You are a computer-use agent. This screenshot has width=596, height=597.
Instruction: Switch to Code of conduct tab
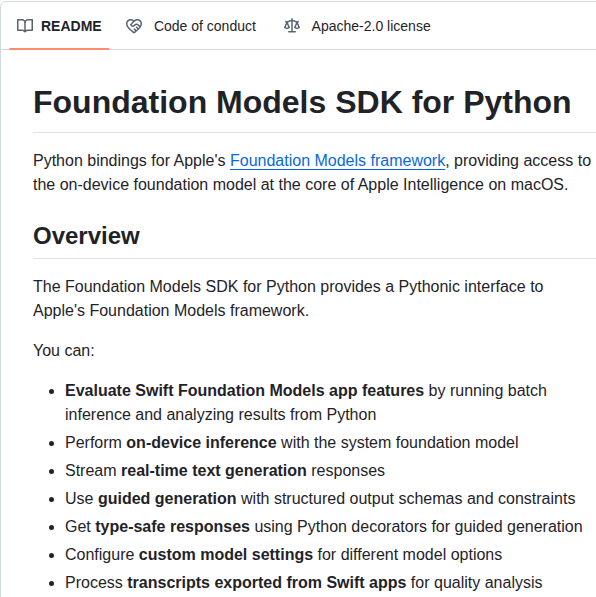coord(191,26)
